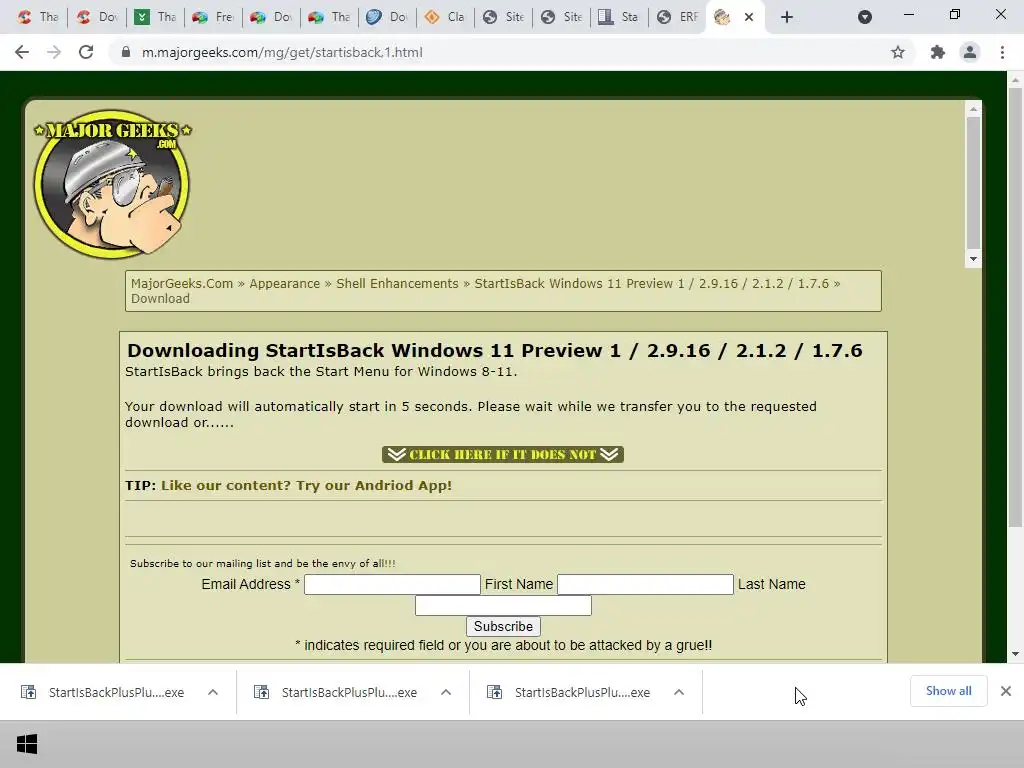Close the downloads bar
Image resolution: width=1024 pixels, height=768 pixels.
(1006, 691)
